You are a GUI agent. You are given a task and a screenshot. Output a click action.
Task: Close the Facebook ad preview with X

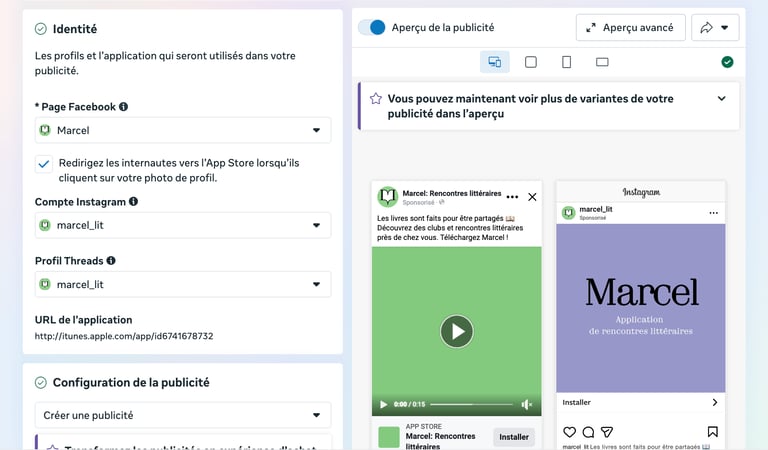click(532, 197)
